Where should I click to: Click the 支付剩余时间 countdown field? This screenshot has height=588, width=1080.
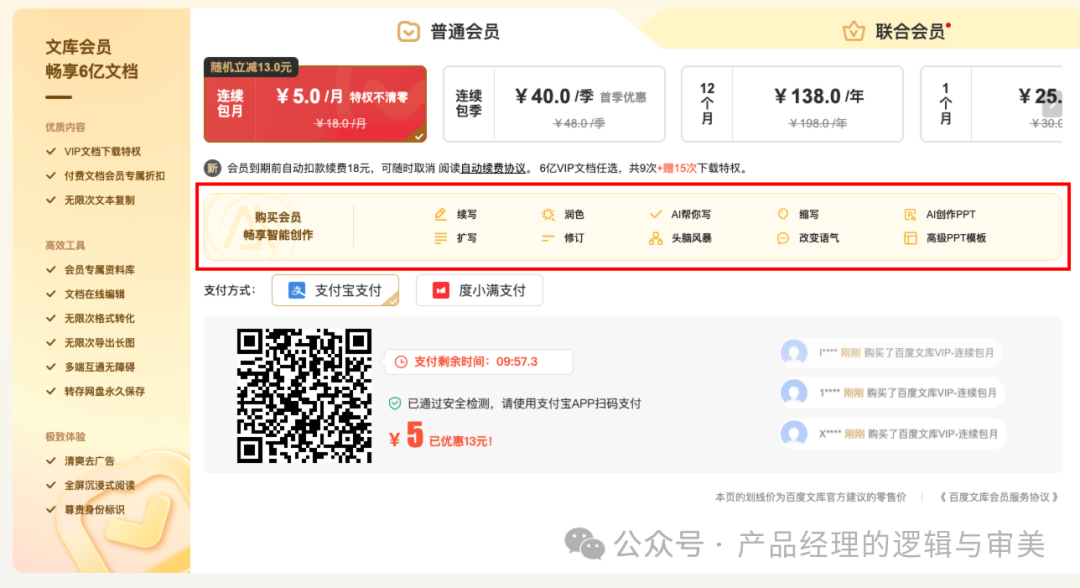coord(478,362)
